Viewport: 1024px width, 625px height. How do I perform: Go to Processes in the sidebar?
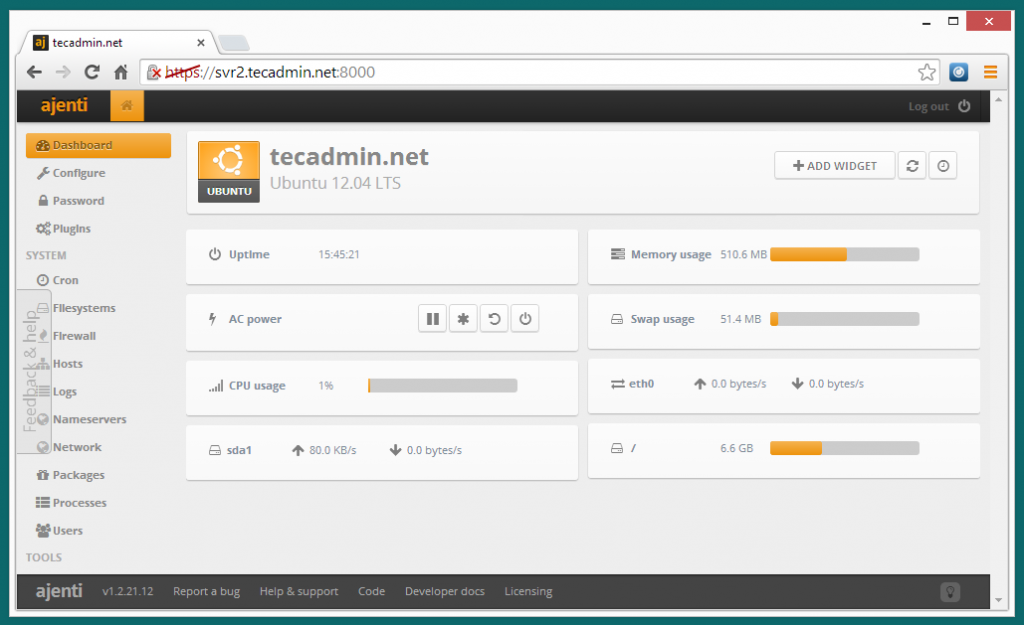click(x=79, y=503)
